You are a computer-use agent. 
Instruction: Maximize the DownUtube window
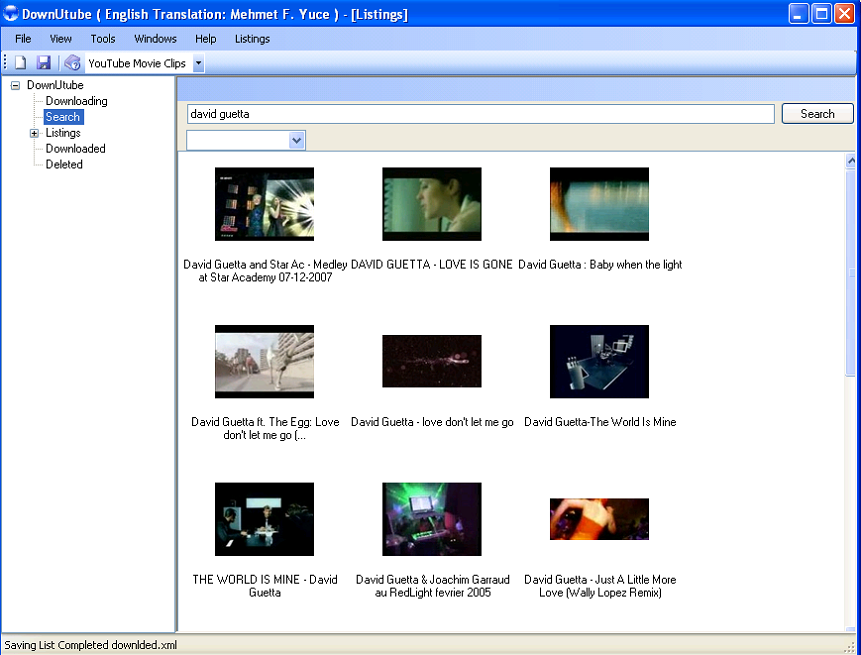[821, 14]
